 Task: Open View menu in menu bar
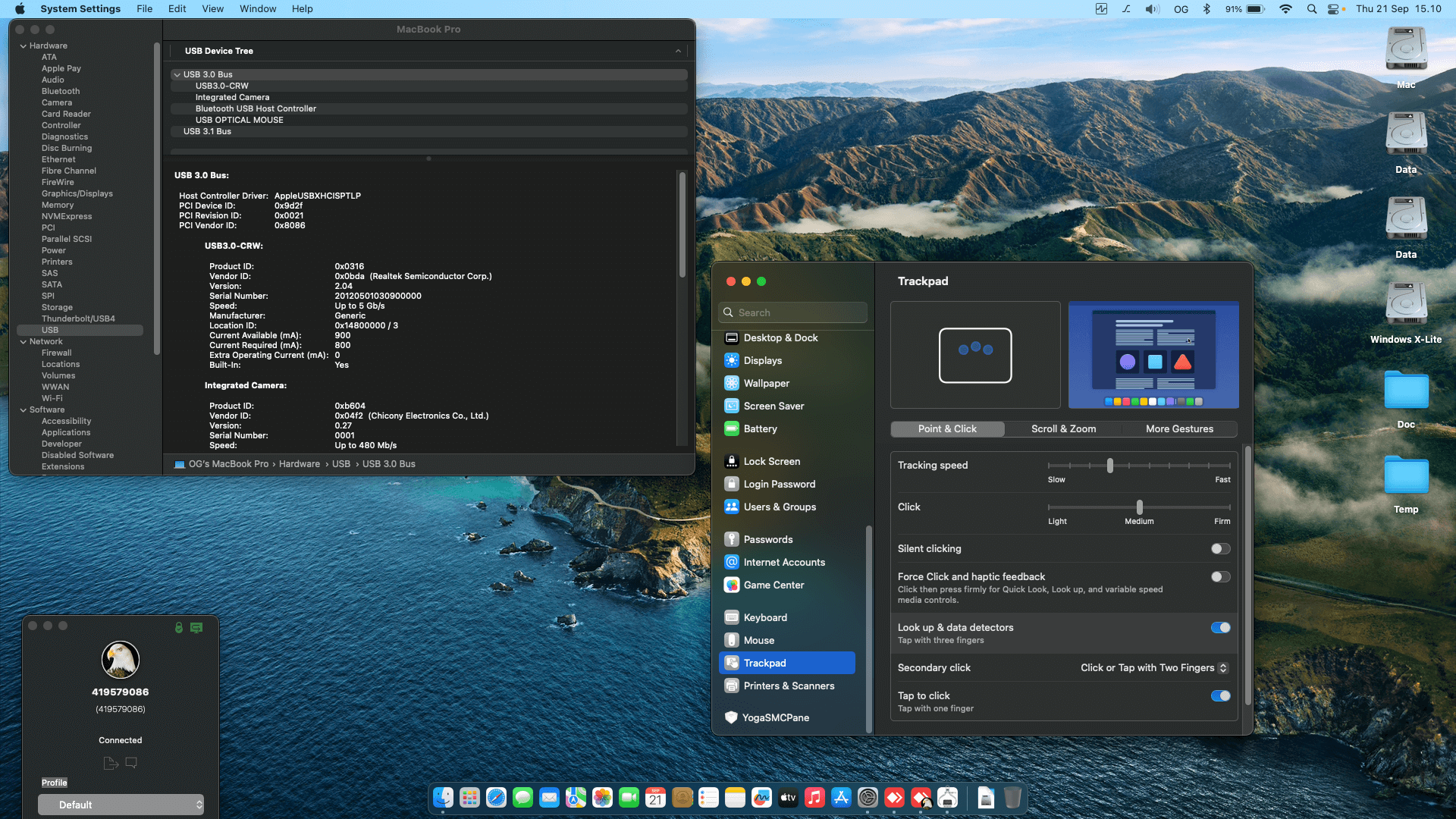(x=212, y=9)
